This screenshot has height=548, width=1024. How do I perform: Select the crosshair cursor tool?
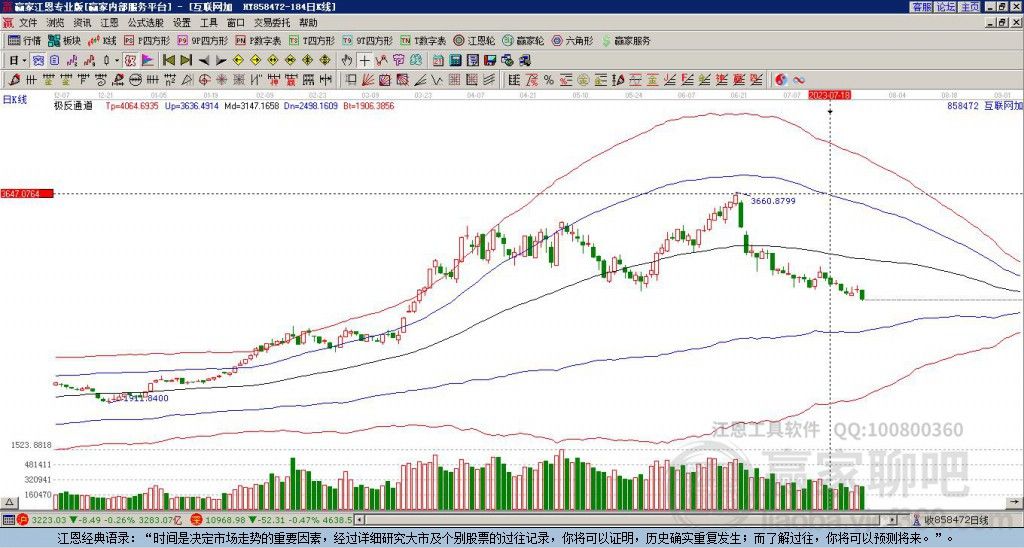point(364,60)
